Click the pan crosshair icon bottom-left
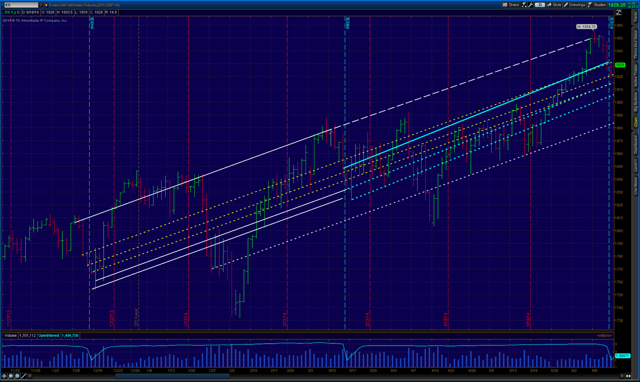 click(x=4, y=376)
